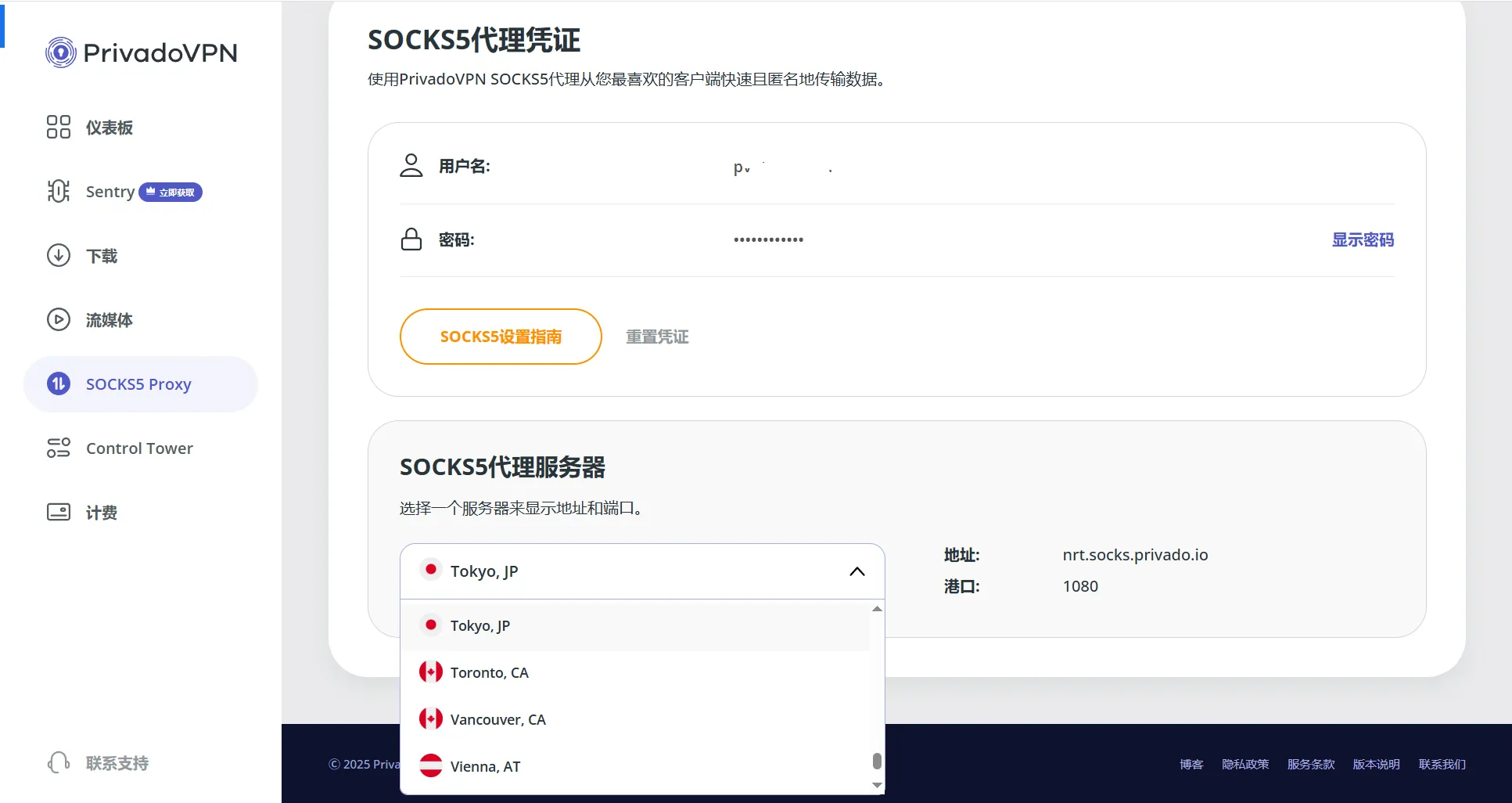Click the download arrow icon (下载)
The height and width of the screenshot is (803, 1512).
tap(59, 255)
